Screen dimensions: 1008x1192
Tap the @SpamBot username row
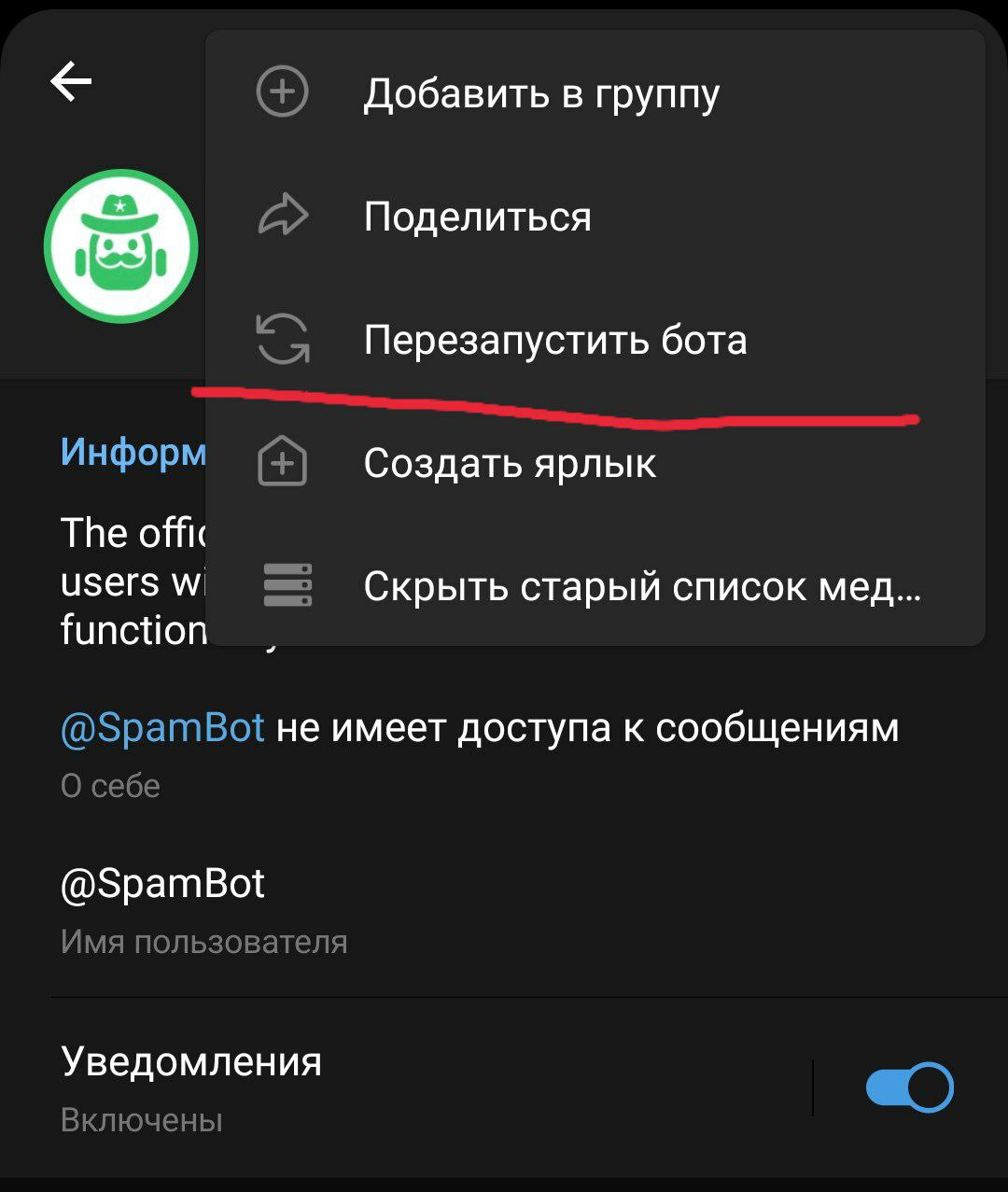click(x=504, y=909)
